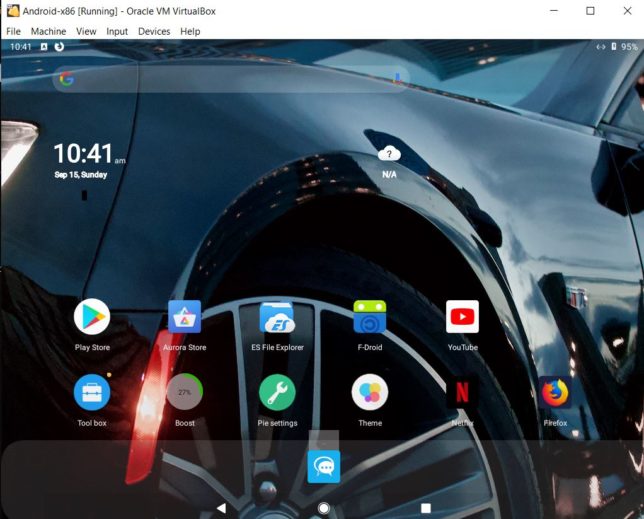Tap the voice search microphone icon
The height and width of the screenshot is (519, 644).
(x=397, y=79)
